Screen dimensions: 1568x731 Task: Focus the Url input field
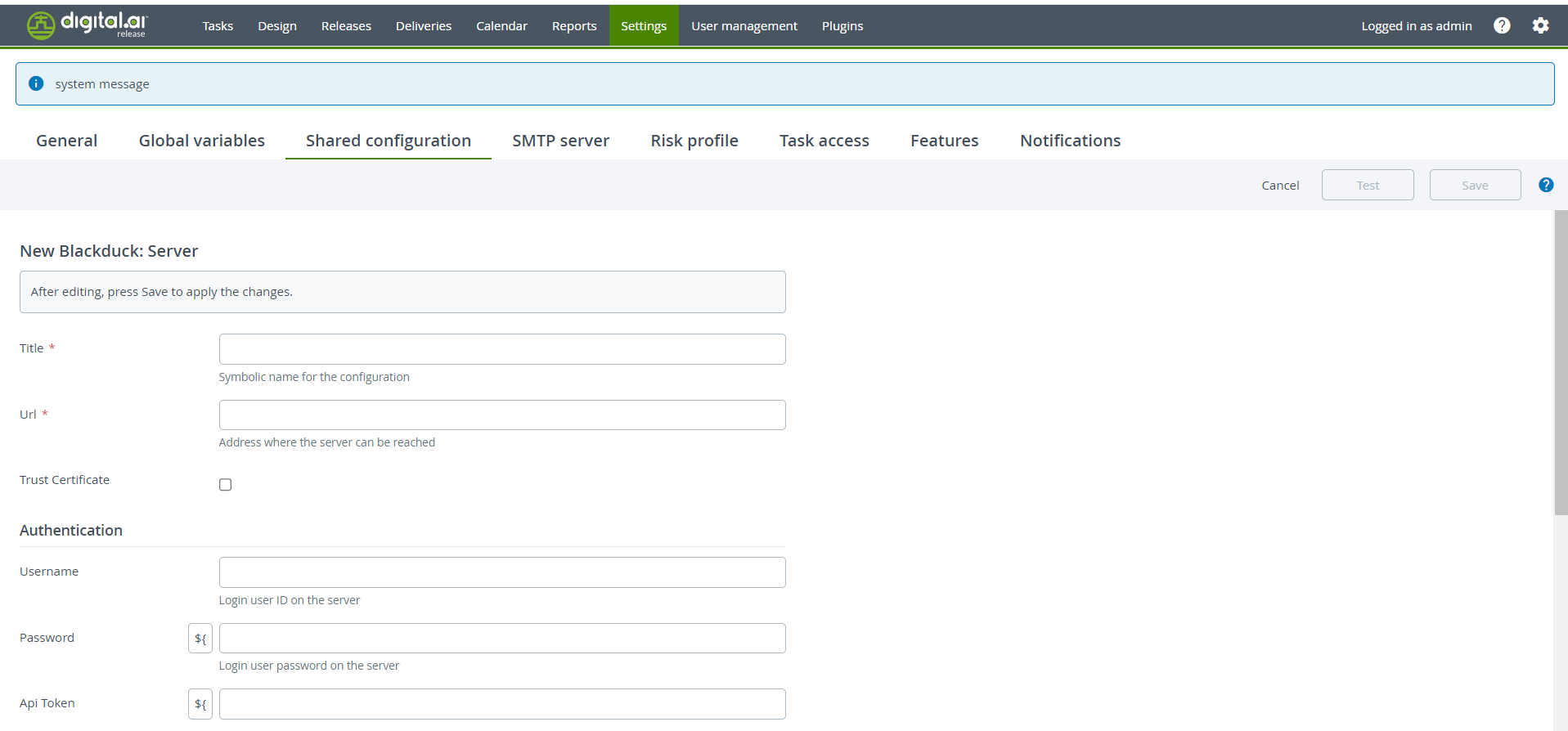click(x=502, y=415)
